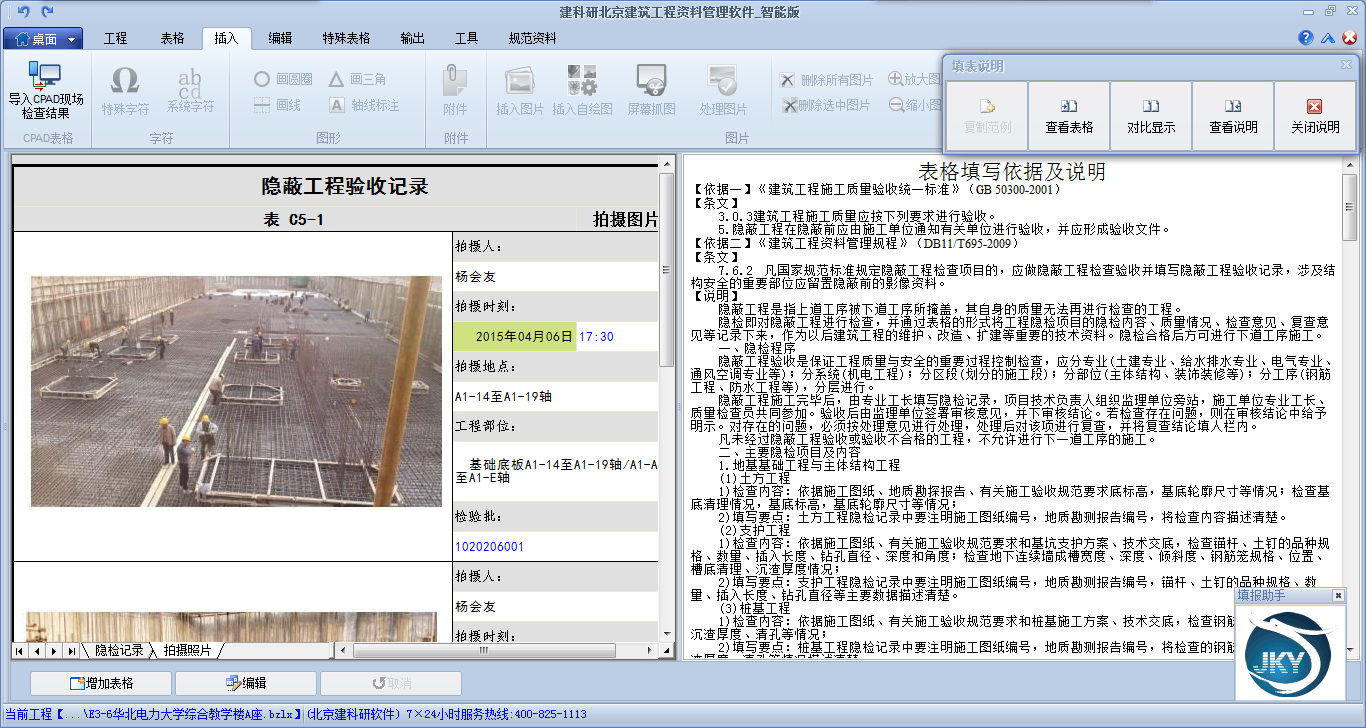Image resolution: width=1366 pixels, height=728 pixels.
Task: Click the date field 2015年04月06日
Action: coord(515,337)
